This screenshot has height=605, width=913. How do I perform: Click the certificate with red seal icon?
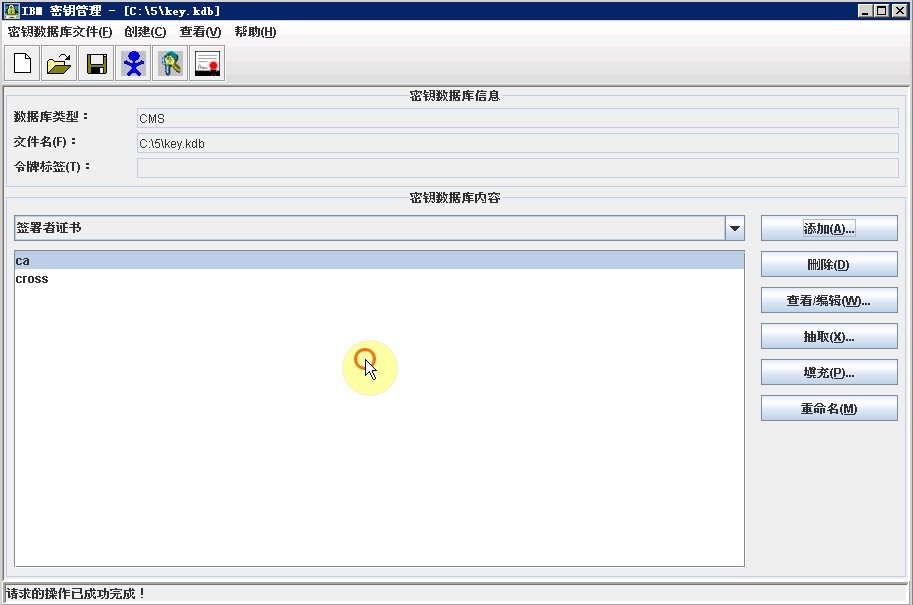[207, 64]
